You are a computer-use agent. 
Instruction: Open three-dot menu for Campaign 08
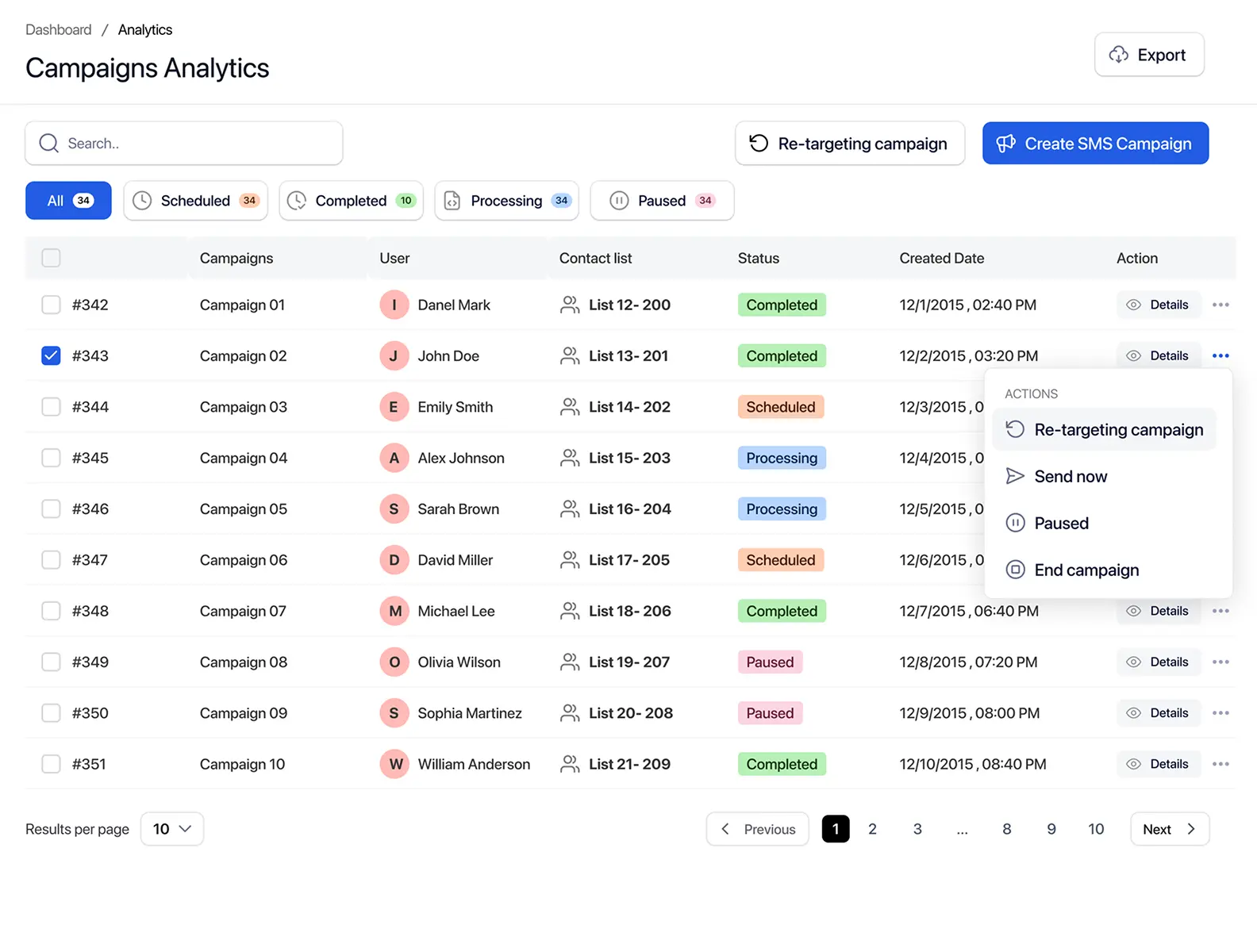pyautogui.click(x=1220, y=662)
